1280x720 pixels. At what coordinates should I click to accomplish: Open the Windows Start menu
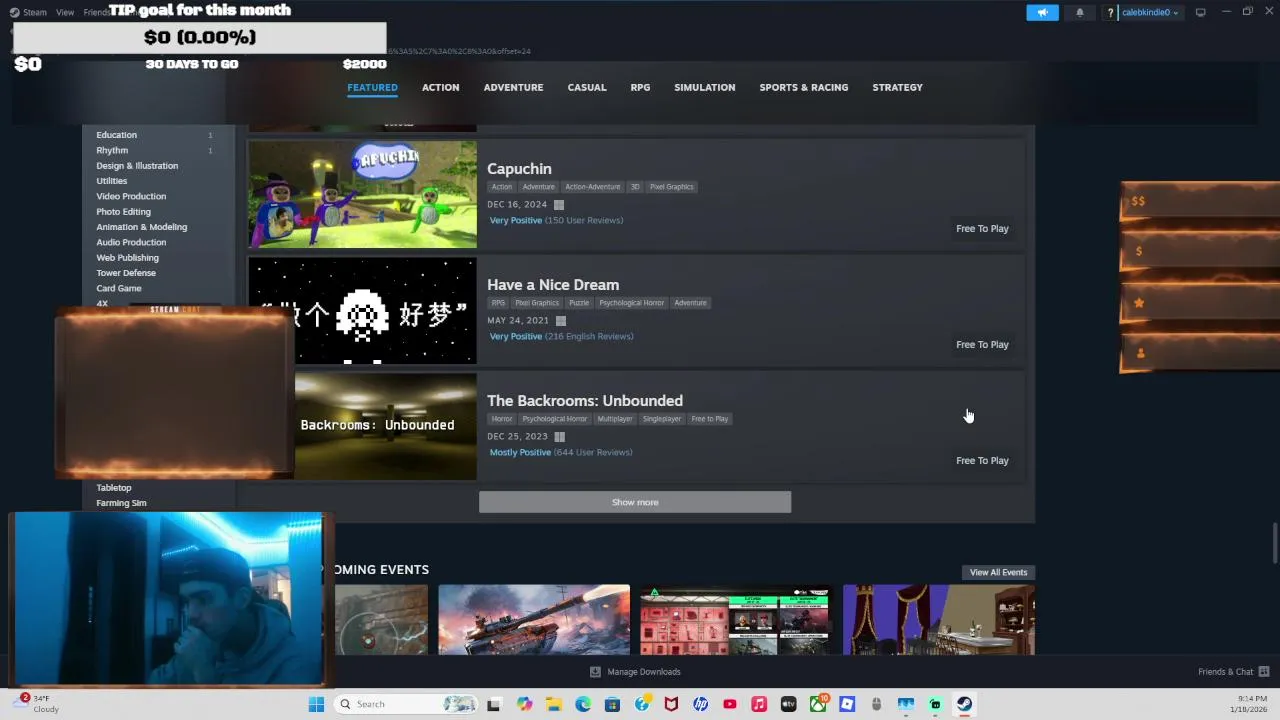click(x=316, y=704)
